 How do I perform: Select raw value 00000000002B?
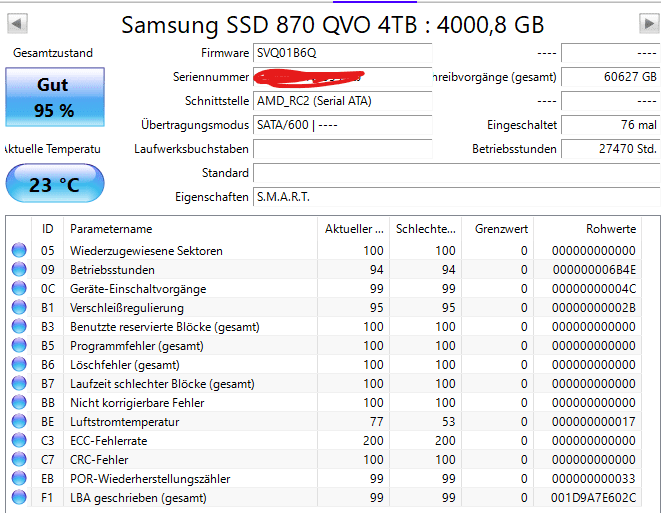tap(594, 308)
